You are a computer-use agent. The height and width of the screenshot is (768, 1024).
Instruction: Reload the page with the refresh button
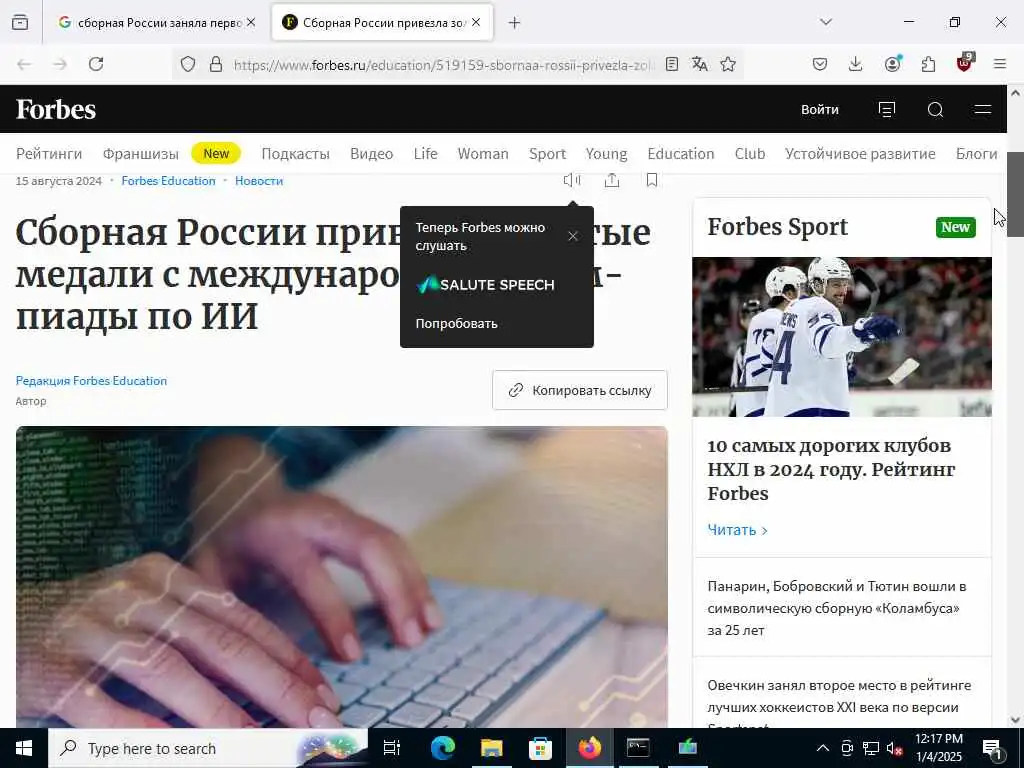point(96,64)
